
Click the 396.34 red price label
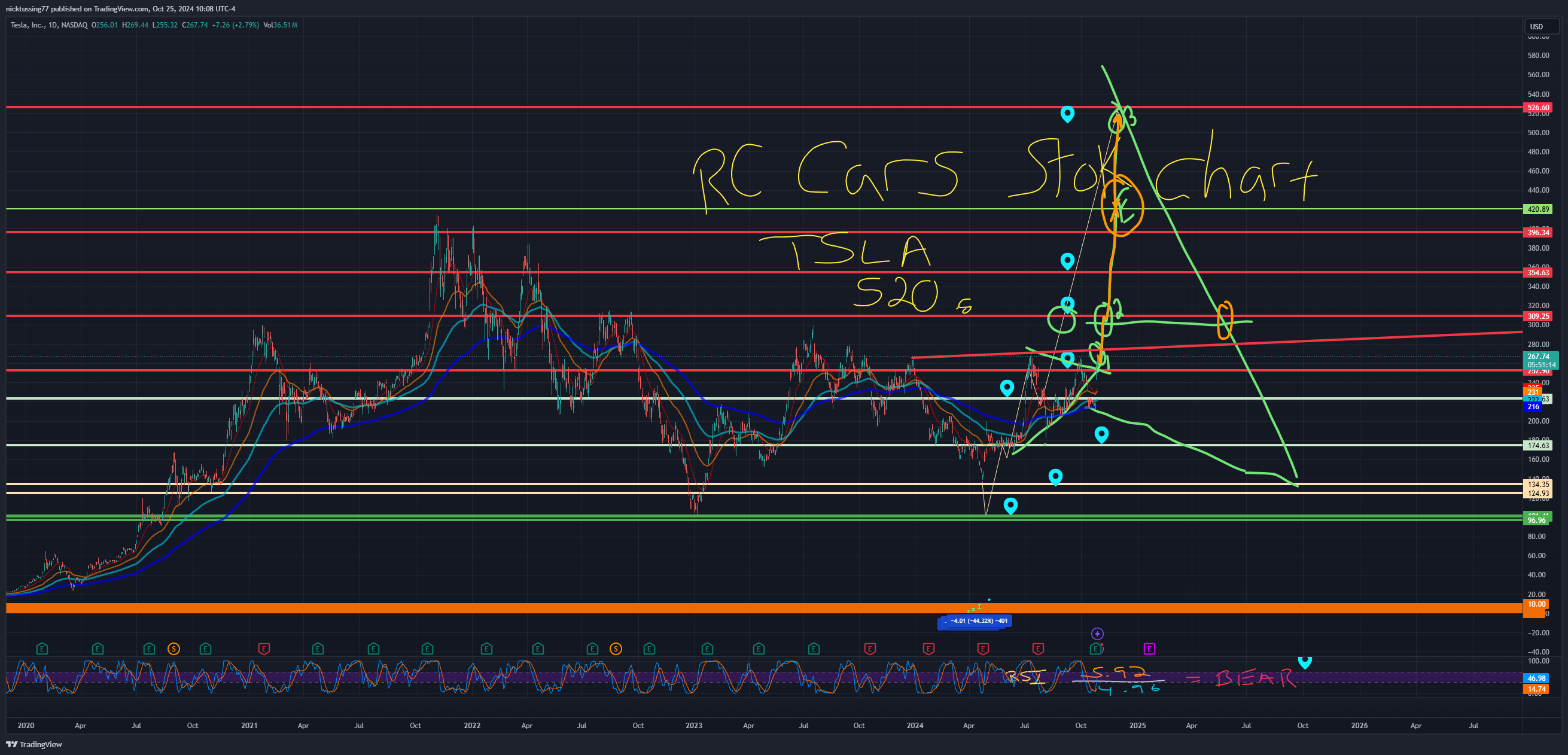click(1537, 233)
